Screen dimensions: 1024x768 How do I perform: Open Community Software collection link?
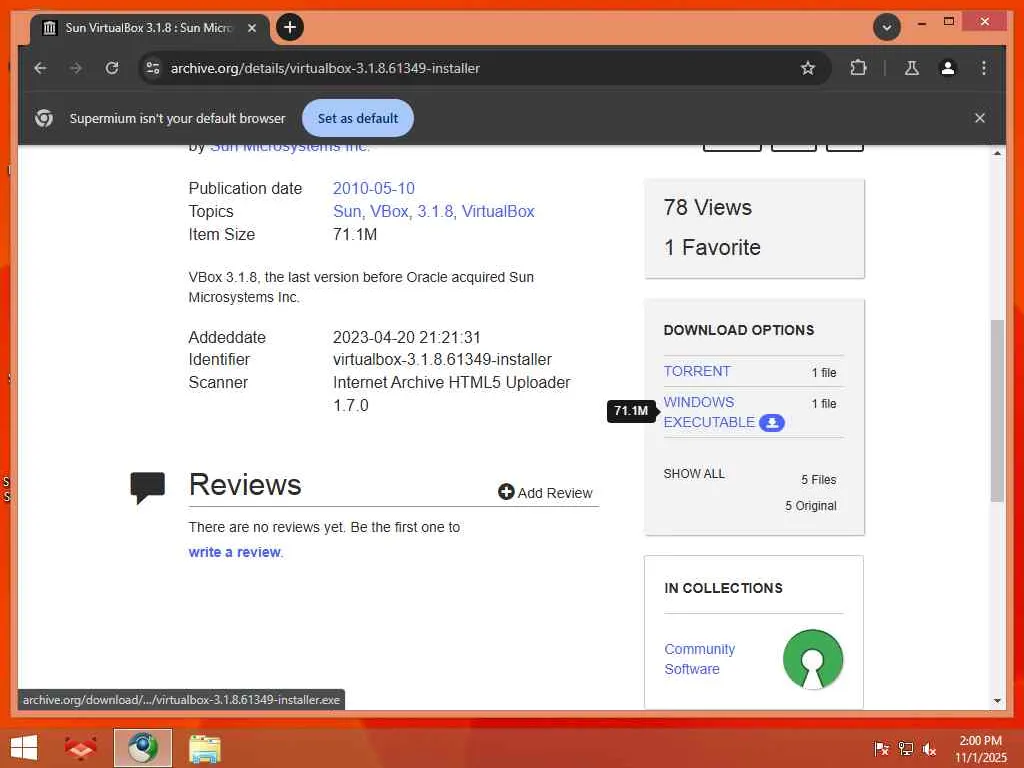(x=699, y=659)
